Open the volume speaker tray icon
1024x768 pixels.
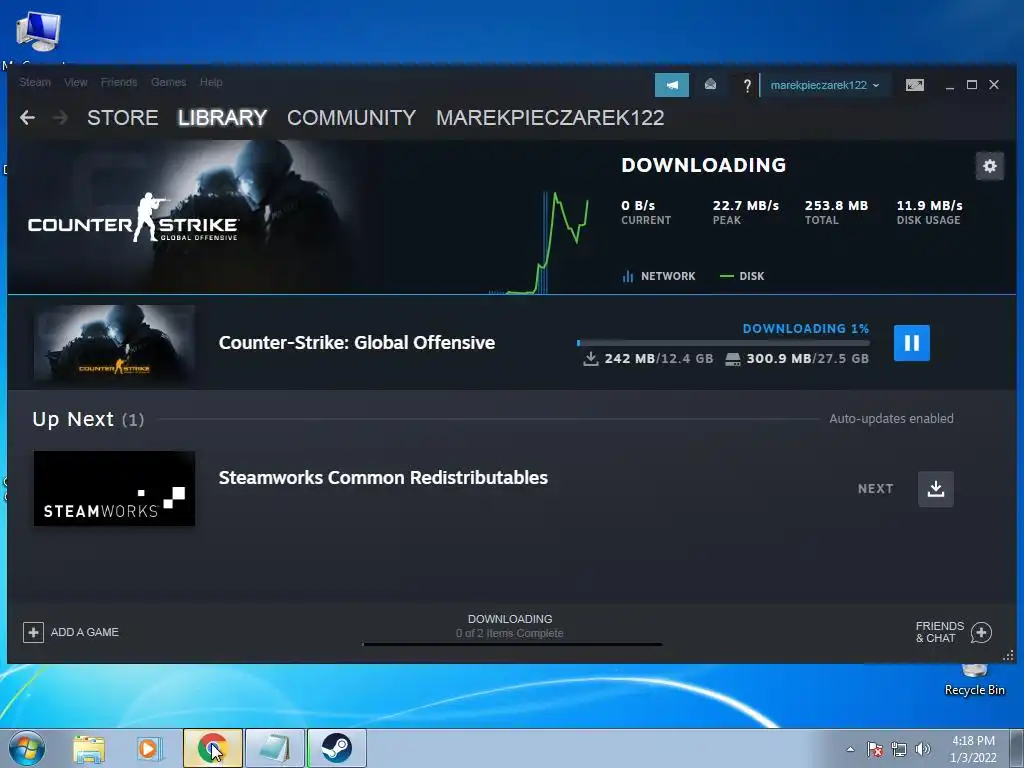[923, 749]
